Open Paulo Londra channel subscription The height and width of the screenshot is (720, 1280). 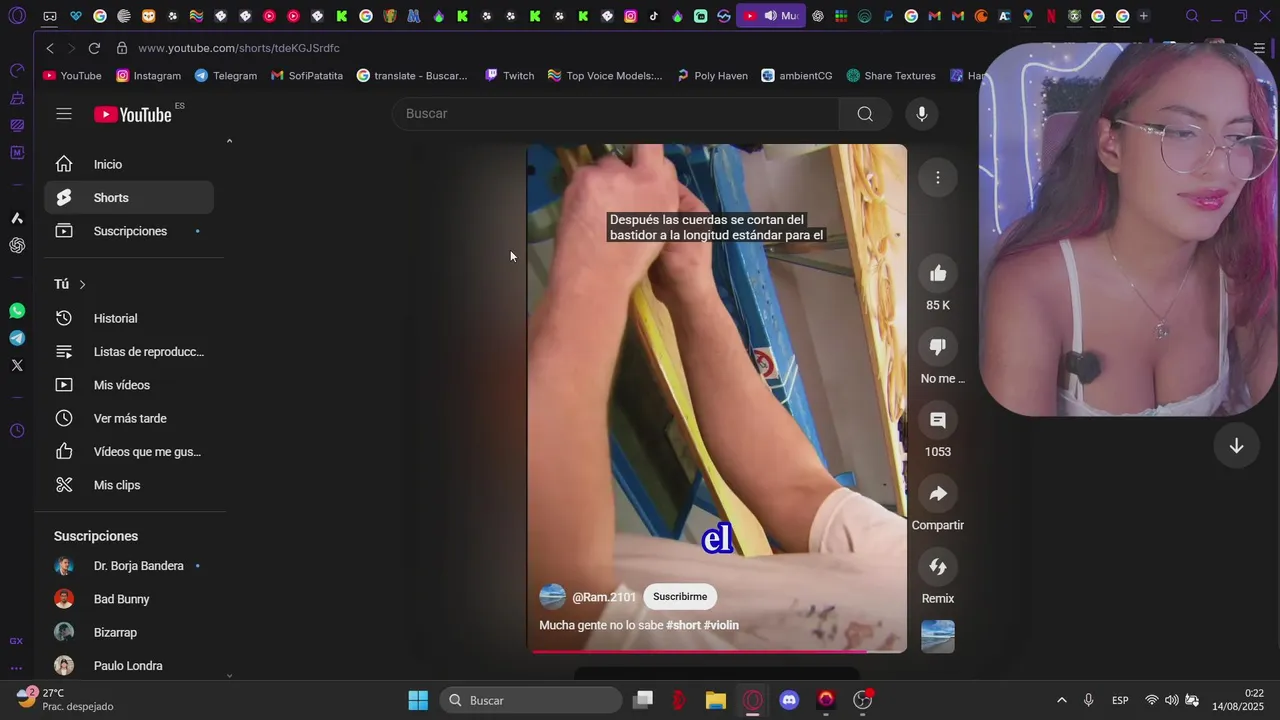(x=129, y=666)
